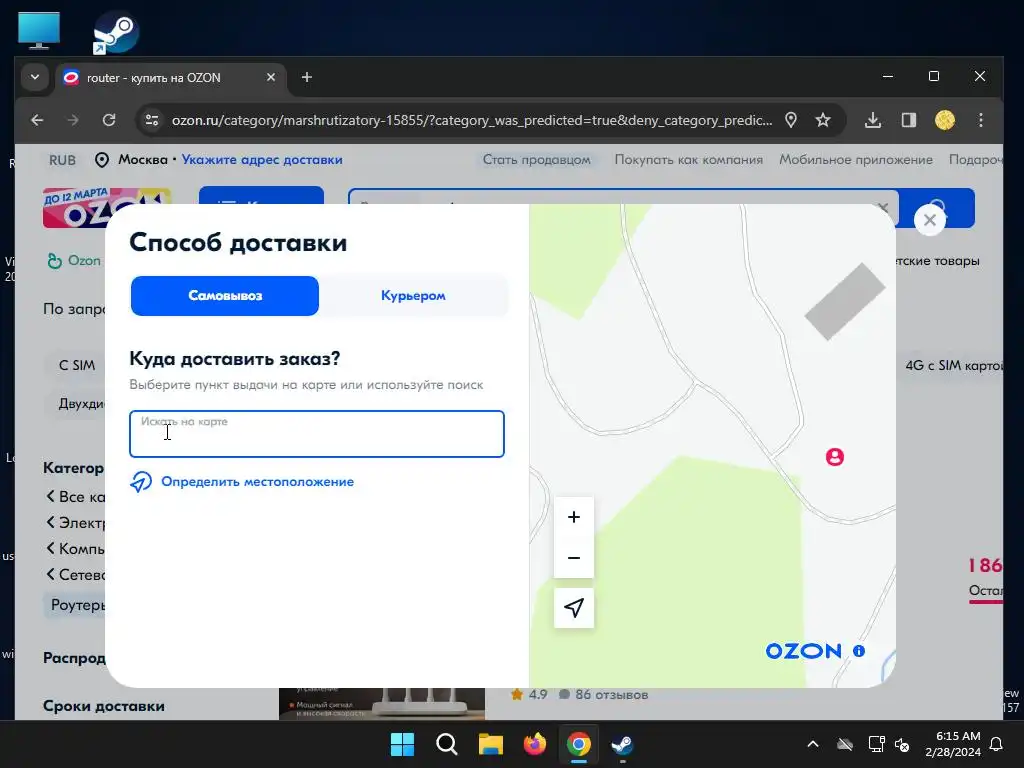Viewport: 1024px width, 768px height.
Task: Switch to the Курьером delivery tab
Action: 413,296
